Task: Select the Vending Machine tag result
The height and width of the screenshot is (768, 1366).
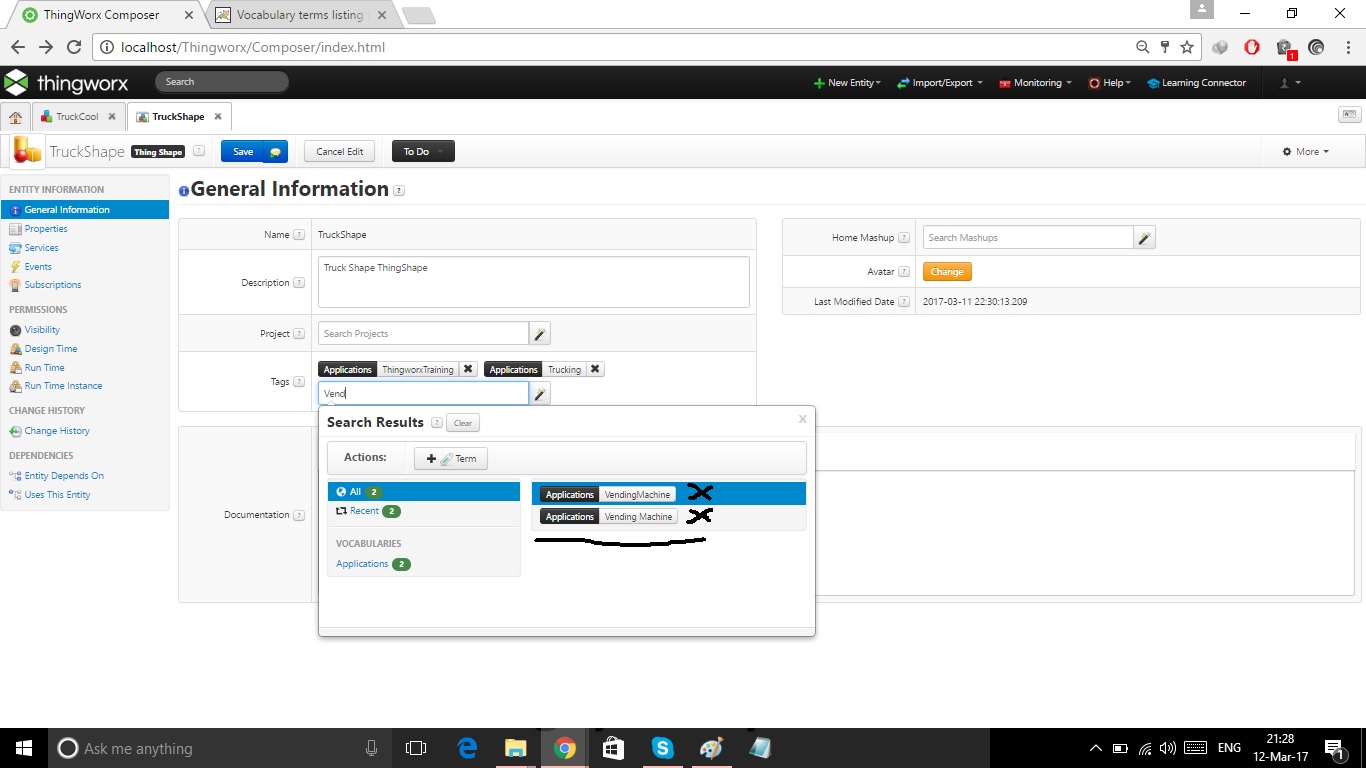Action: (x=609, y=517)
